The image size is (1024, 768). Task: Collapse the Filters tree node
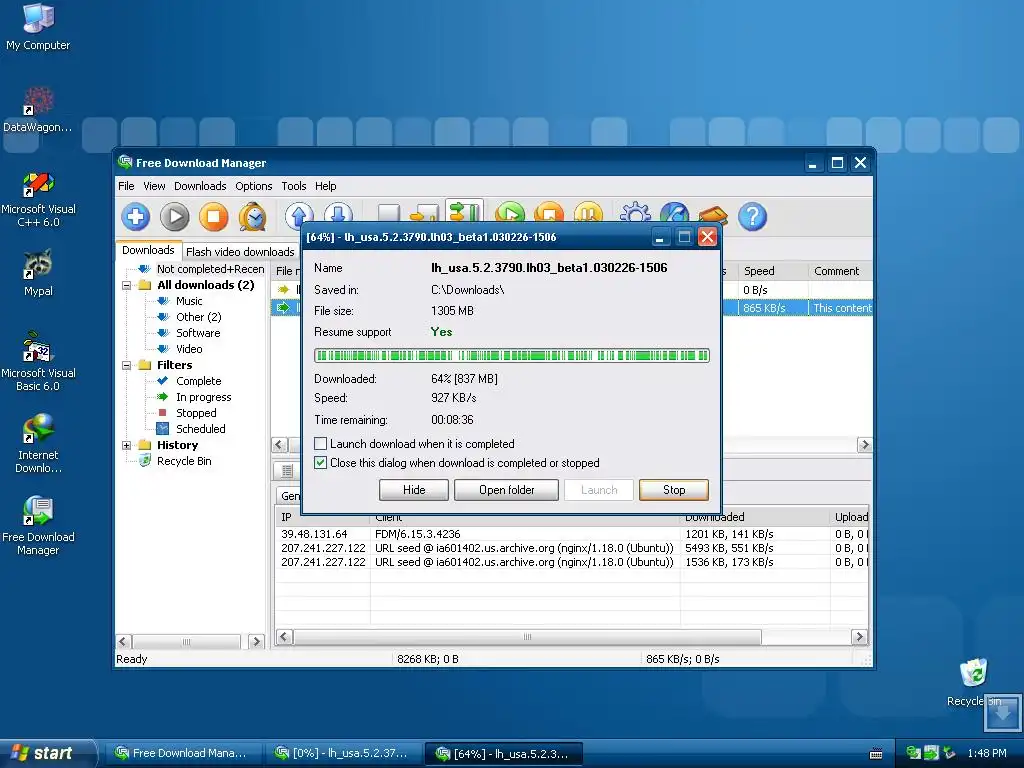click(127, 365)
